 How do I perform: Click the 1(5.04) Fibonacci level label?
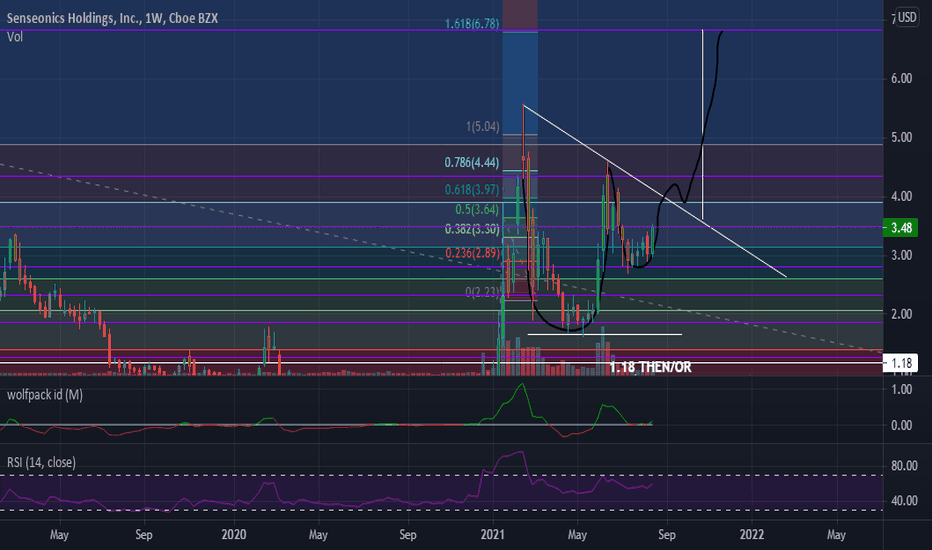[483, 127]
